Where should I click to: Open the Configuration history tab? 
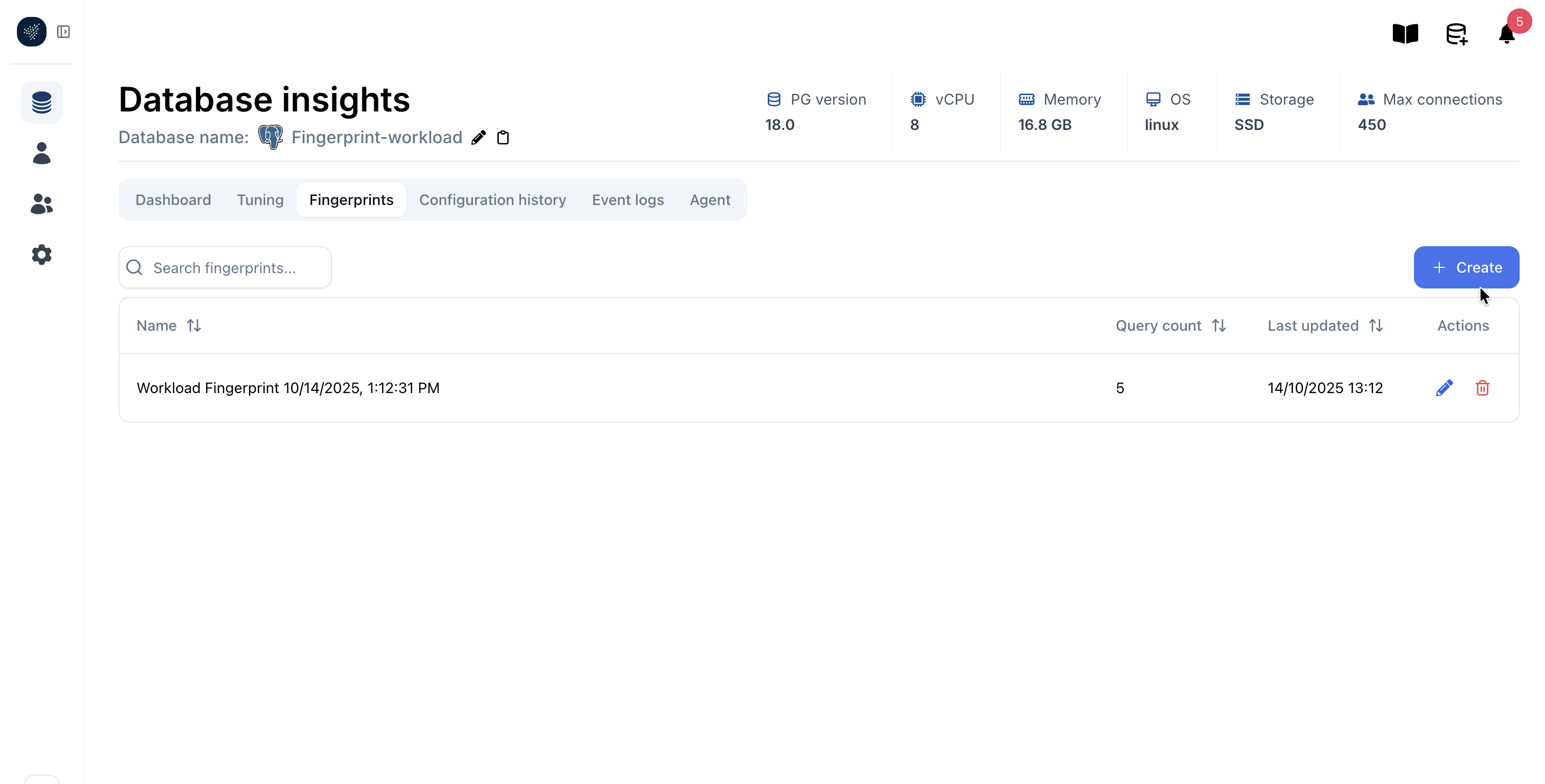click(492, 200)
